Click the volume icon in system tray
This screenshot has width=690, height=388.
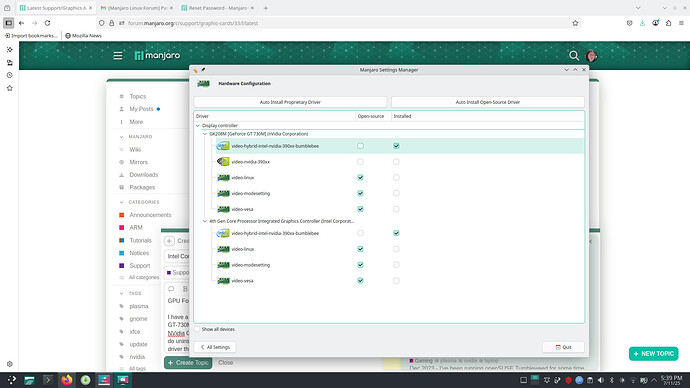pyautogui.click(x=601, y=380)
